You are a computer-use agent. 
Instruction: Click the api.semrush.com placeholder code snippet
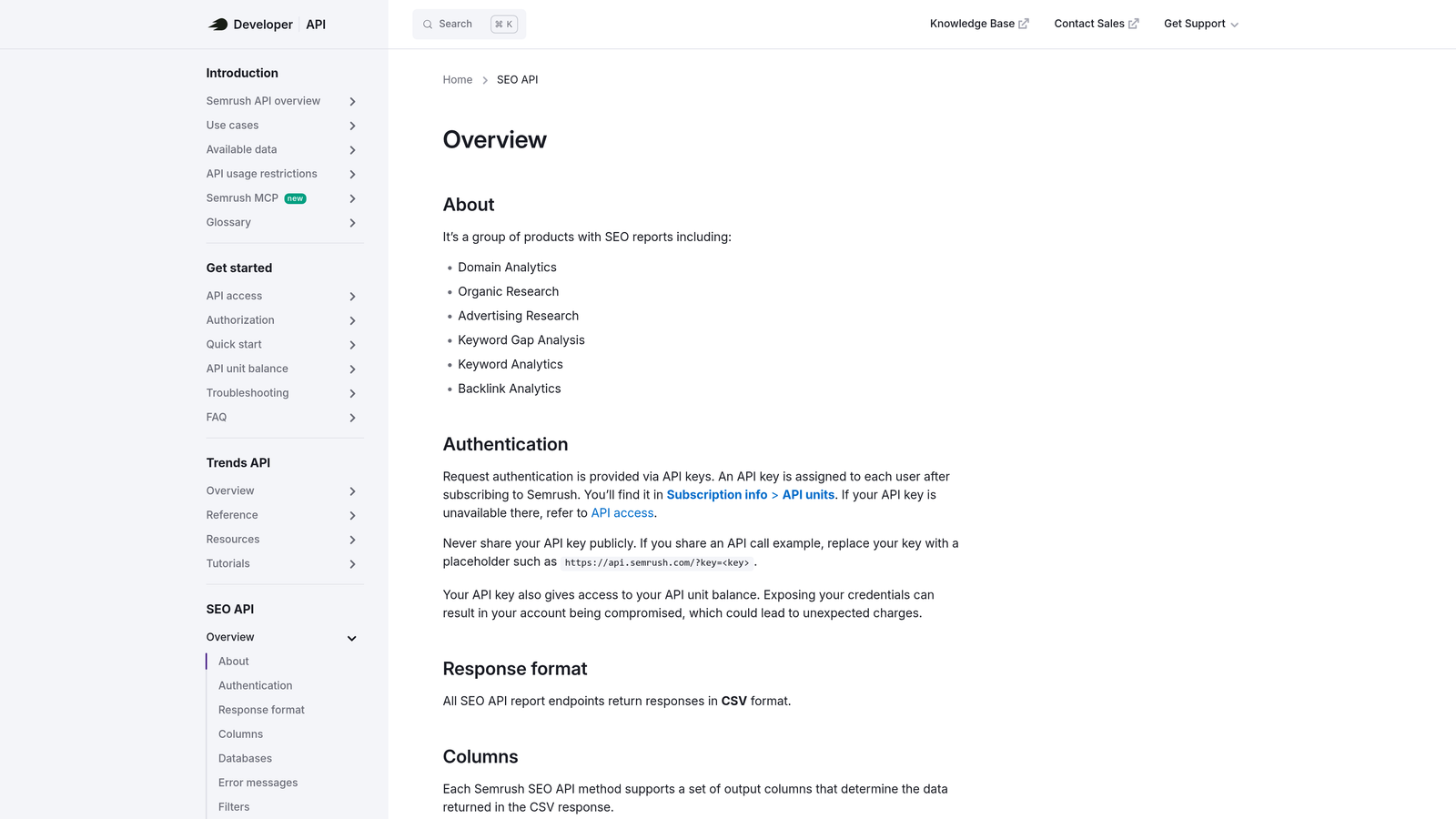657,562
